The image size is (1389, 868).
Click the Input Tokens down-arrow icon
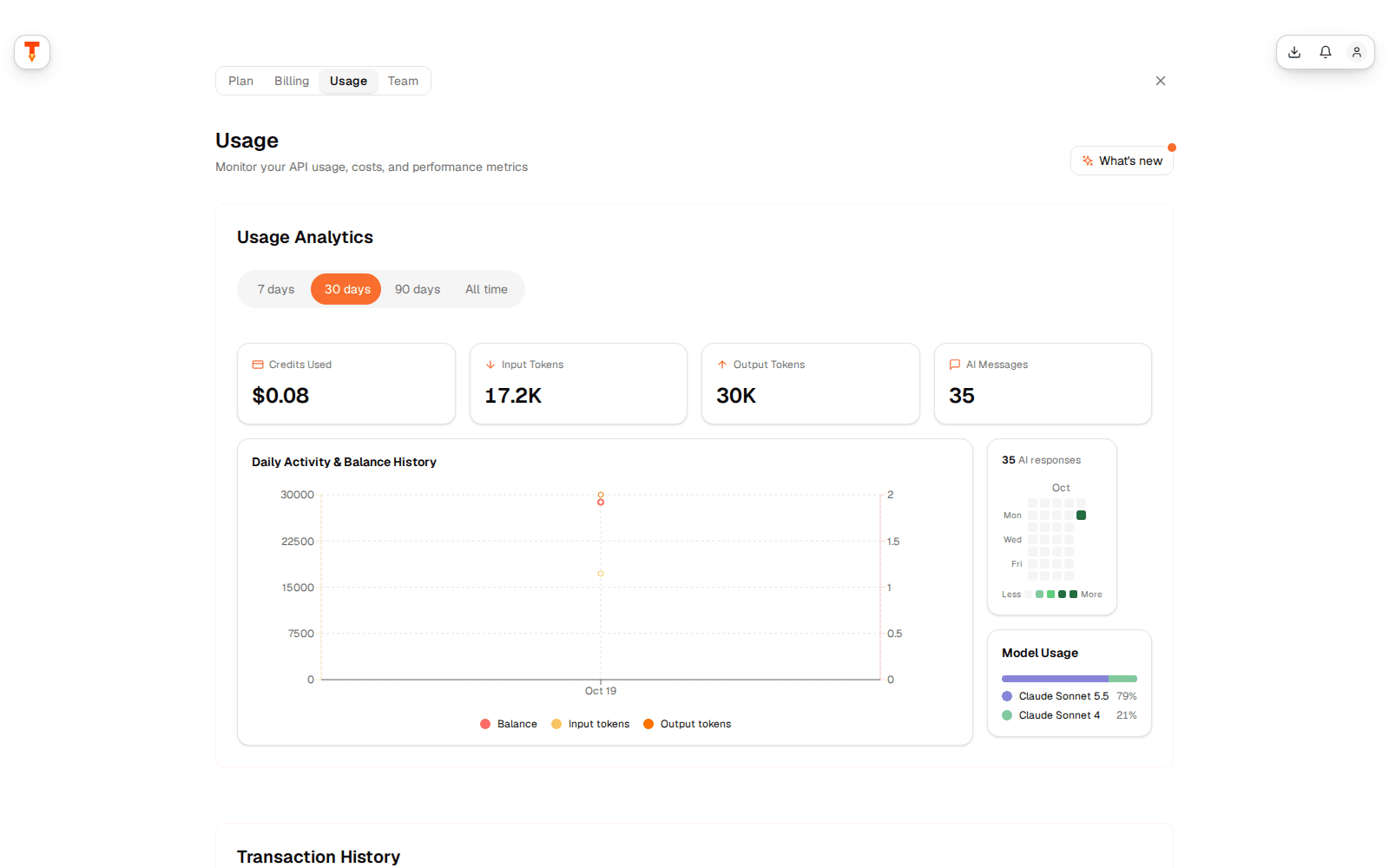[490, 365]
